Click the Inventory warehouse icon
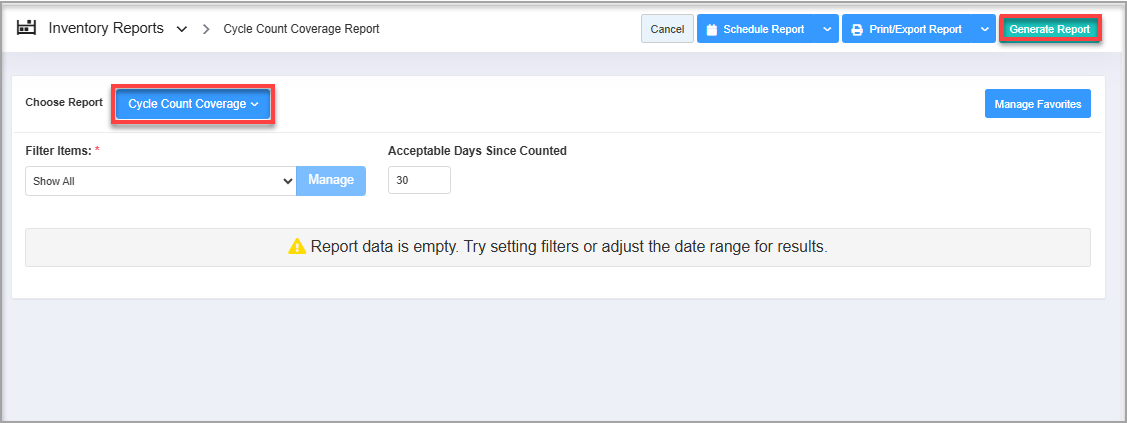Viewport: 1127px width, 423px height. (x=26, y=28)
